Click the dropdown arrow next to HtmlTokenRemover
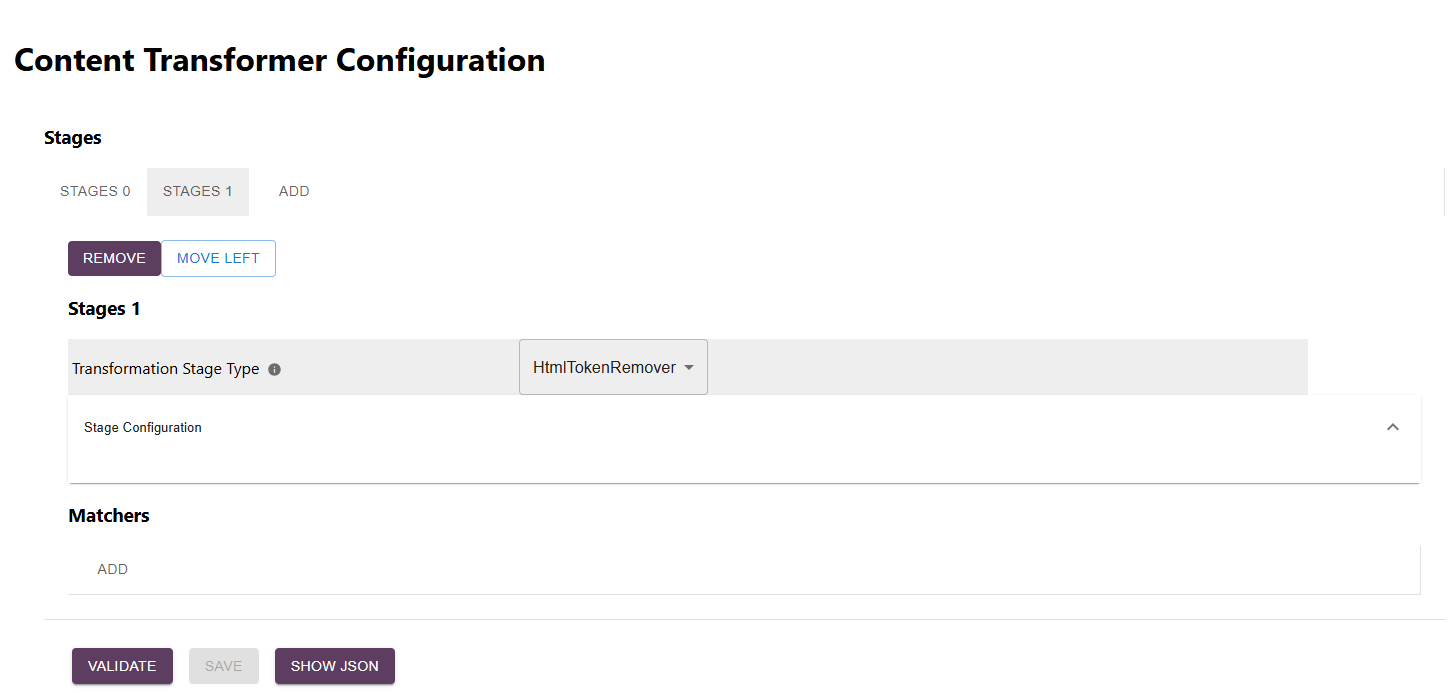Screen dimensions: 1449x693 coord(689,368)
